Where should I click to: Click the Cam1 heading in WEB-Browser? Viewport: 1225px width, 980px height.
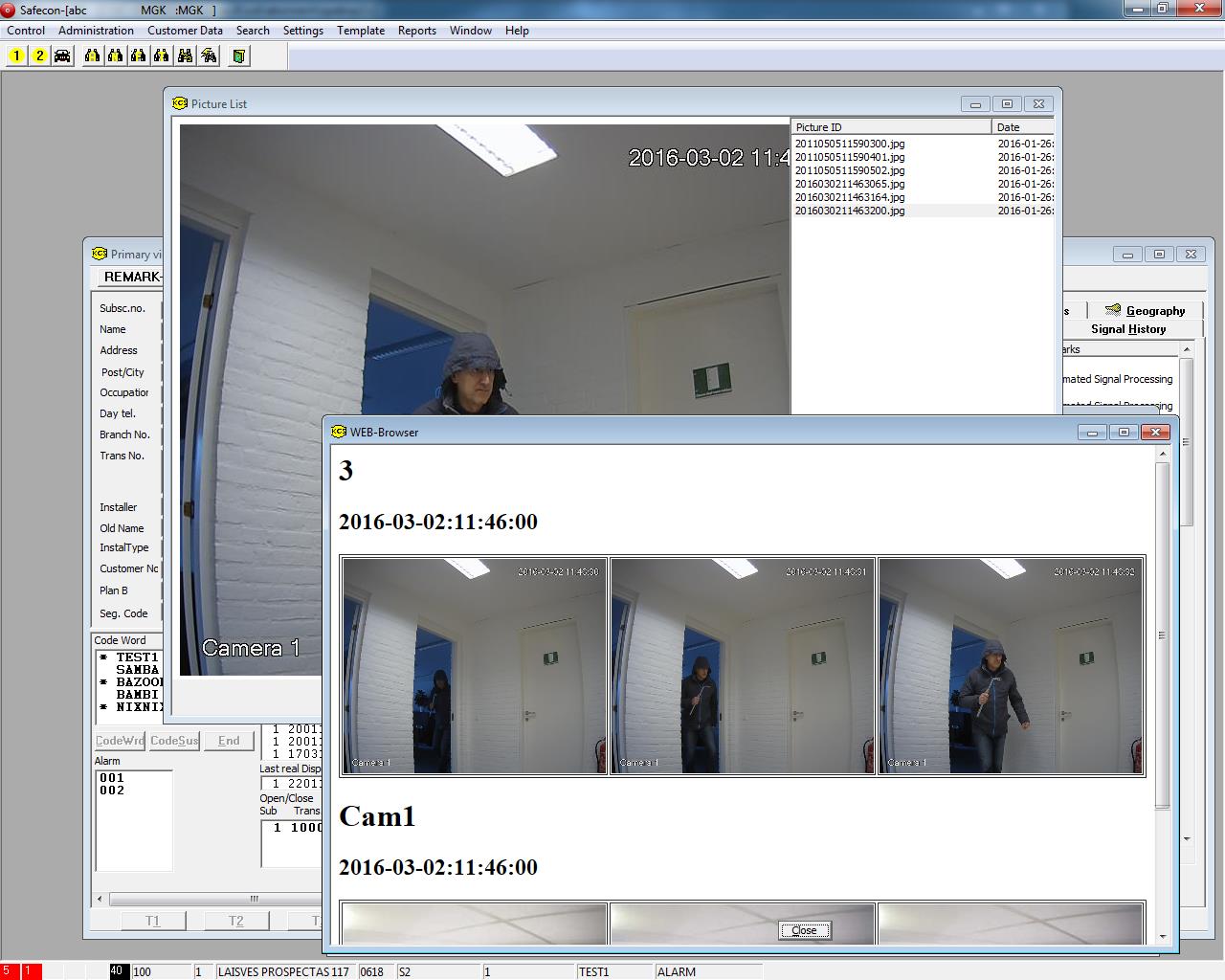pyautogui.click(x=377, y=816)
